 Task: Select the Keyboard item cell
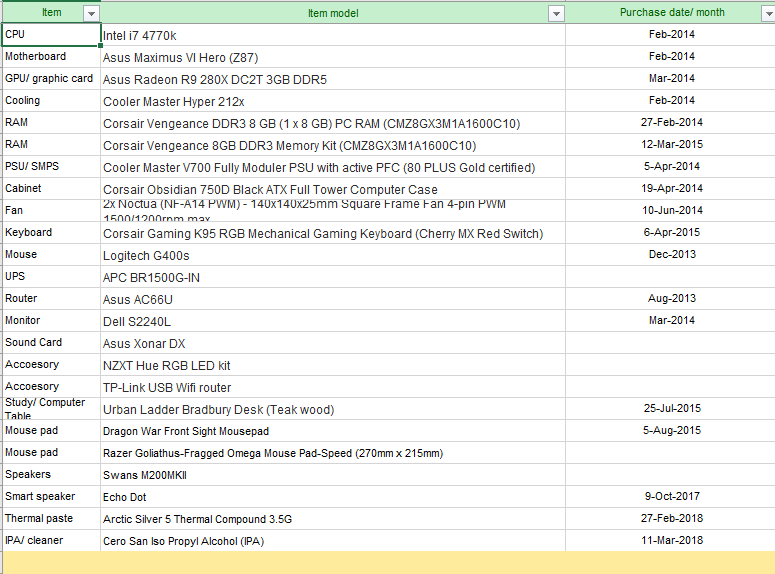[51, 232]
